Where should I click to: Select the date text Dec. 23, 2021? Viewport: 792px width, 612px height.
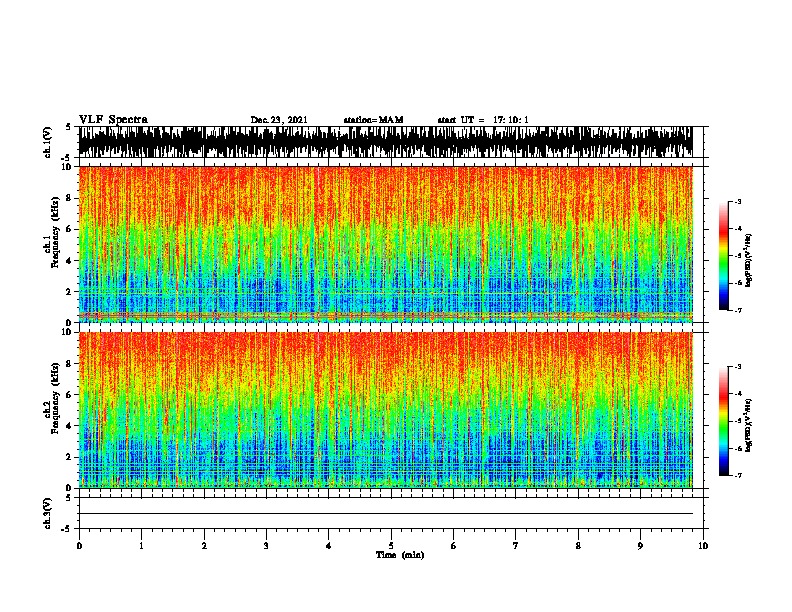pyautogui.click(x=279, y=120)
